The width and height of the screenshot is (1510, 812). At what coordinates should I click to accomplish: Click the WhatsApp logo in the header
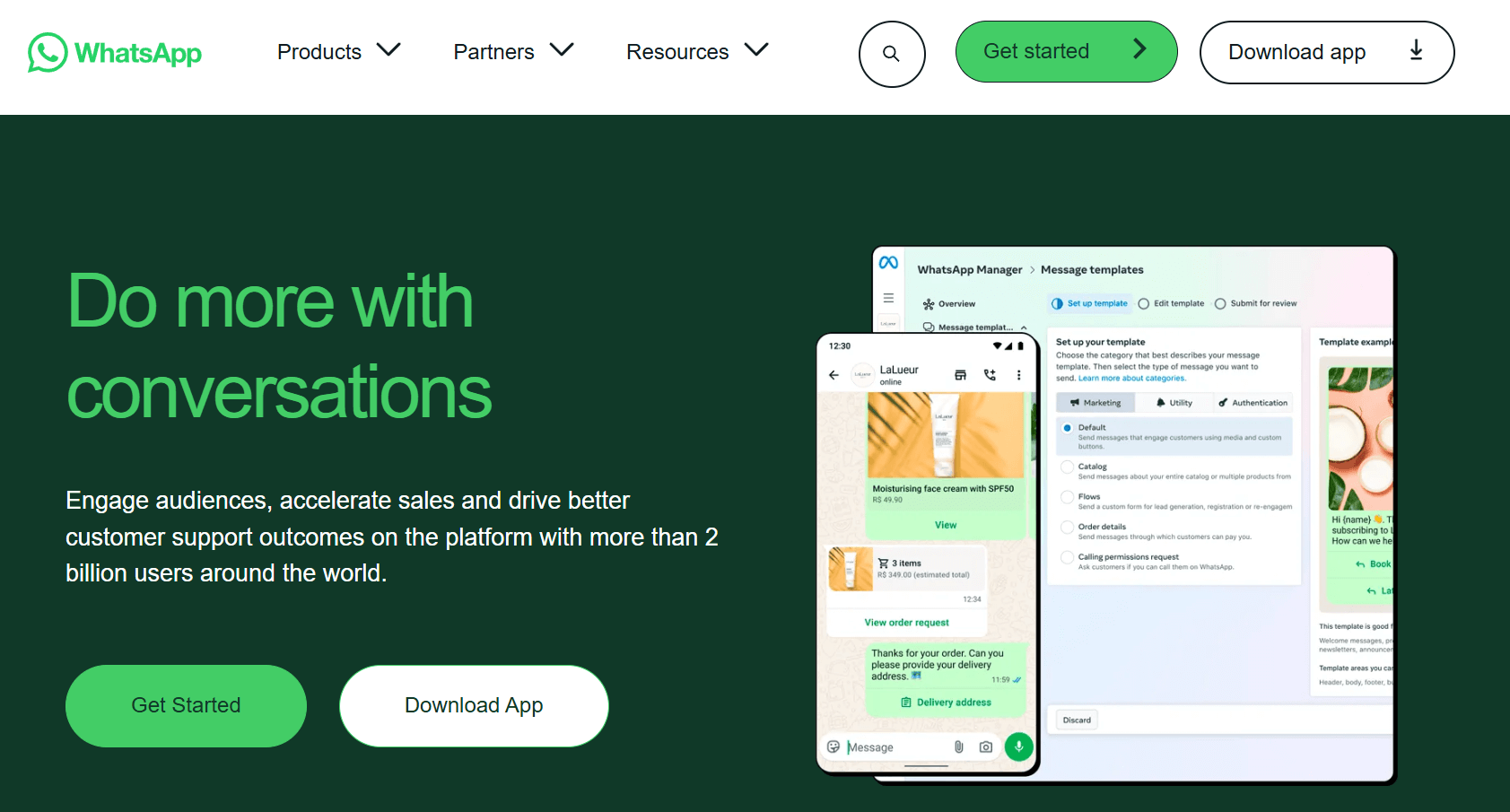point(114,52)
